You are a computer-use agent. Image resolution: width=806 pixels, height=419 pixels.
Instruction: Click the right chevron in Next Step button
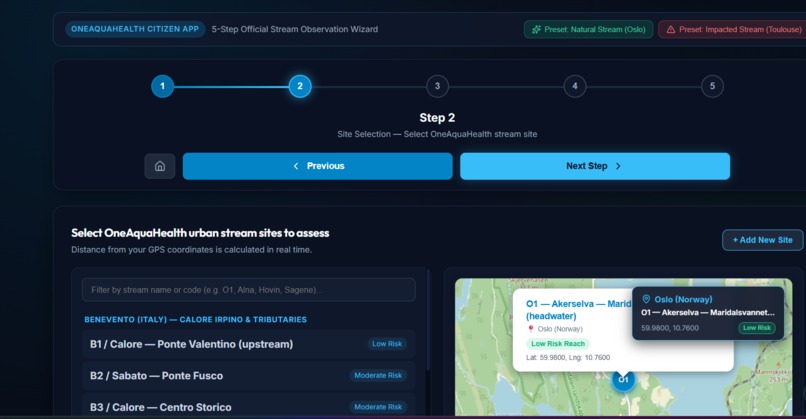(x=618, y=166)
